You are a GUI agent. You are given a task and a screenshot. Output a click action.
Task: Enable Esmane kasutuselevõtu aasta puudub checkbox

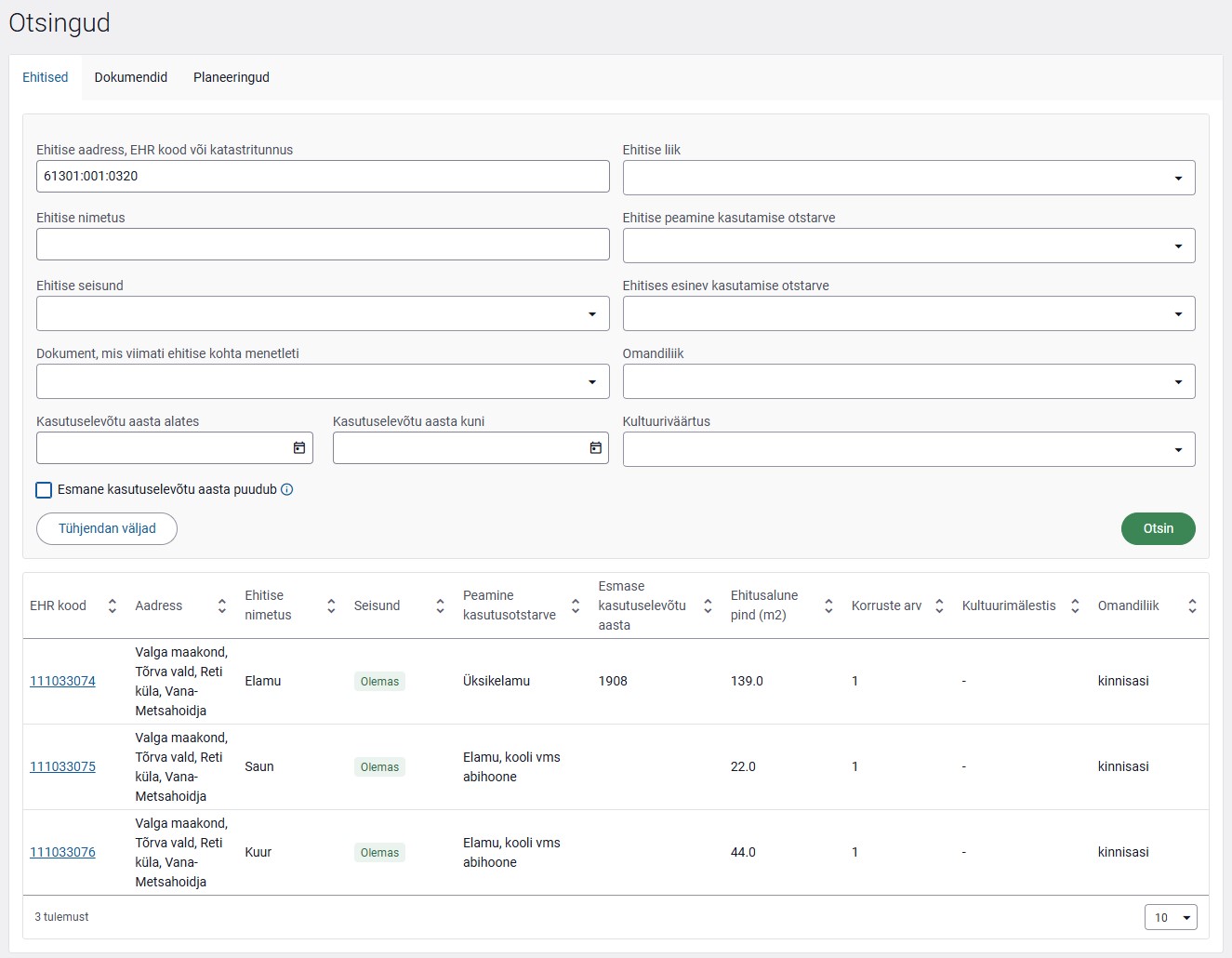coord(44,490)
